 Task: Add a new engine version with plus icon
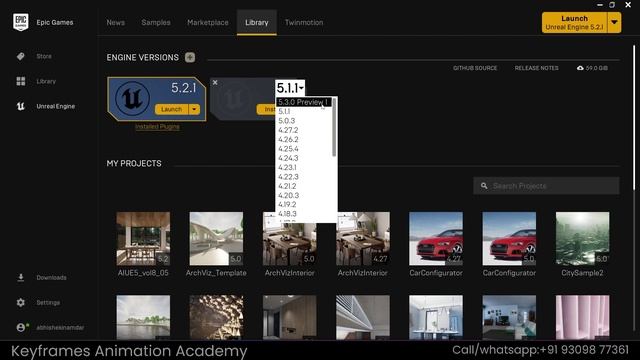tap(190, 57)
